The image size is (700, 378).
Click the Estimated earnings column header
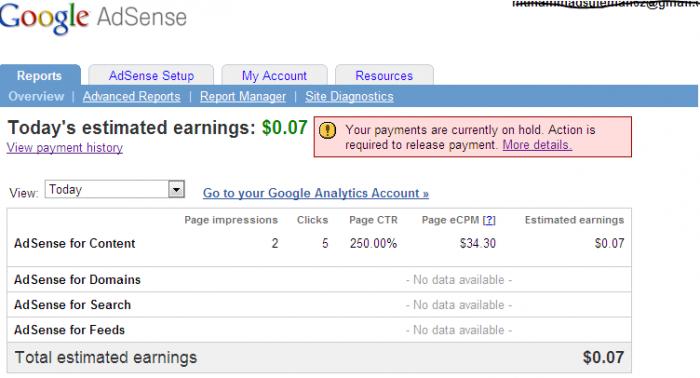click(x=575, y=220)
